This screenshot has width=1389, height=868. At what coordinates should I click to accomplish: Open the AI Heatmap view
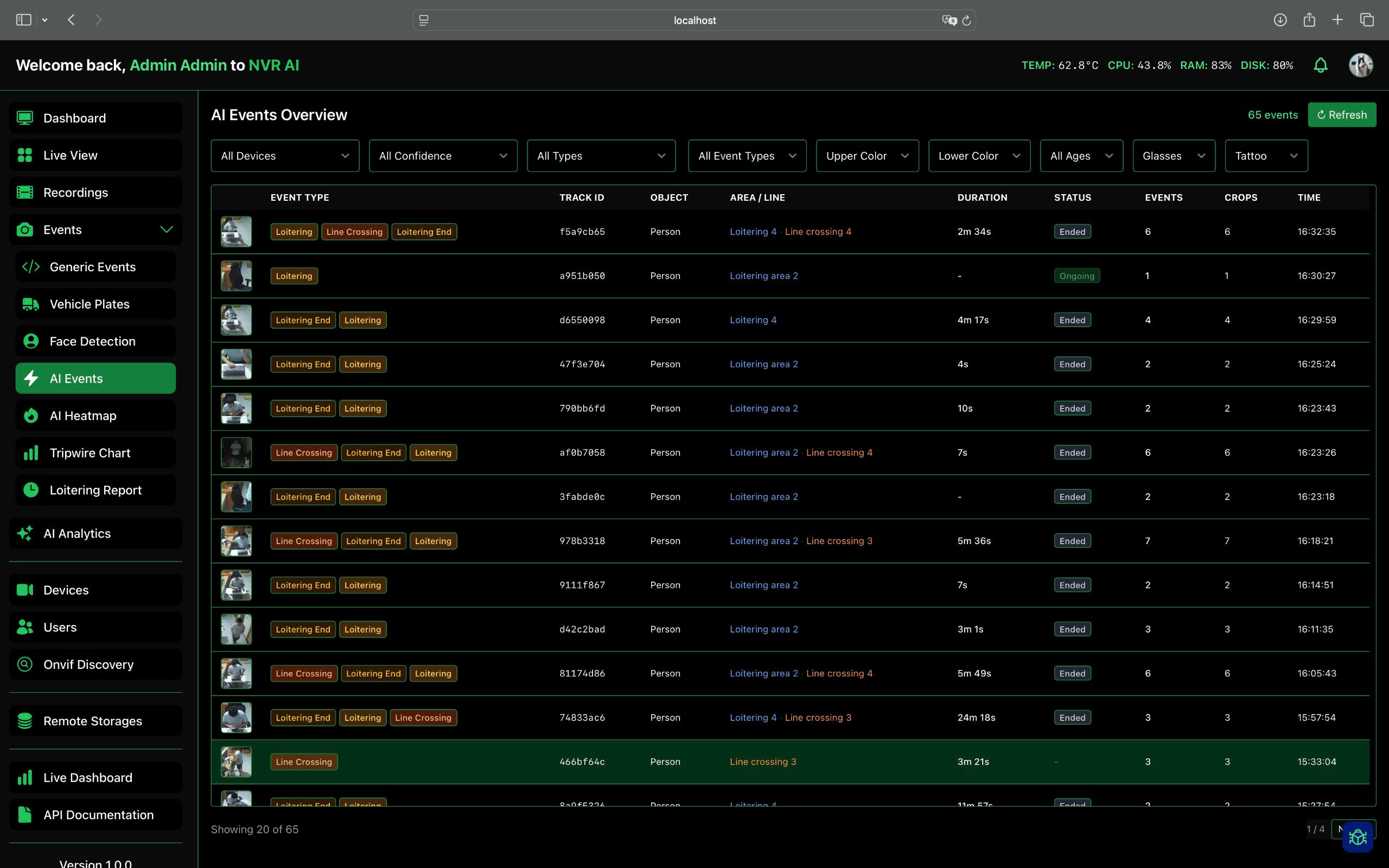[x=82, y=415]
